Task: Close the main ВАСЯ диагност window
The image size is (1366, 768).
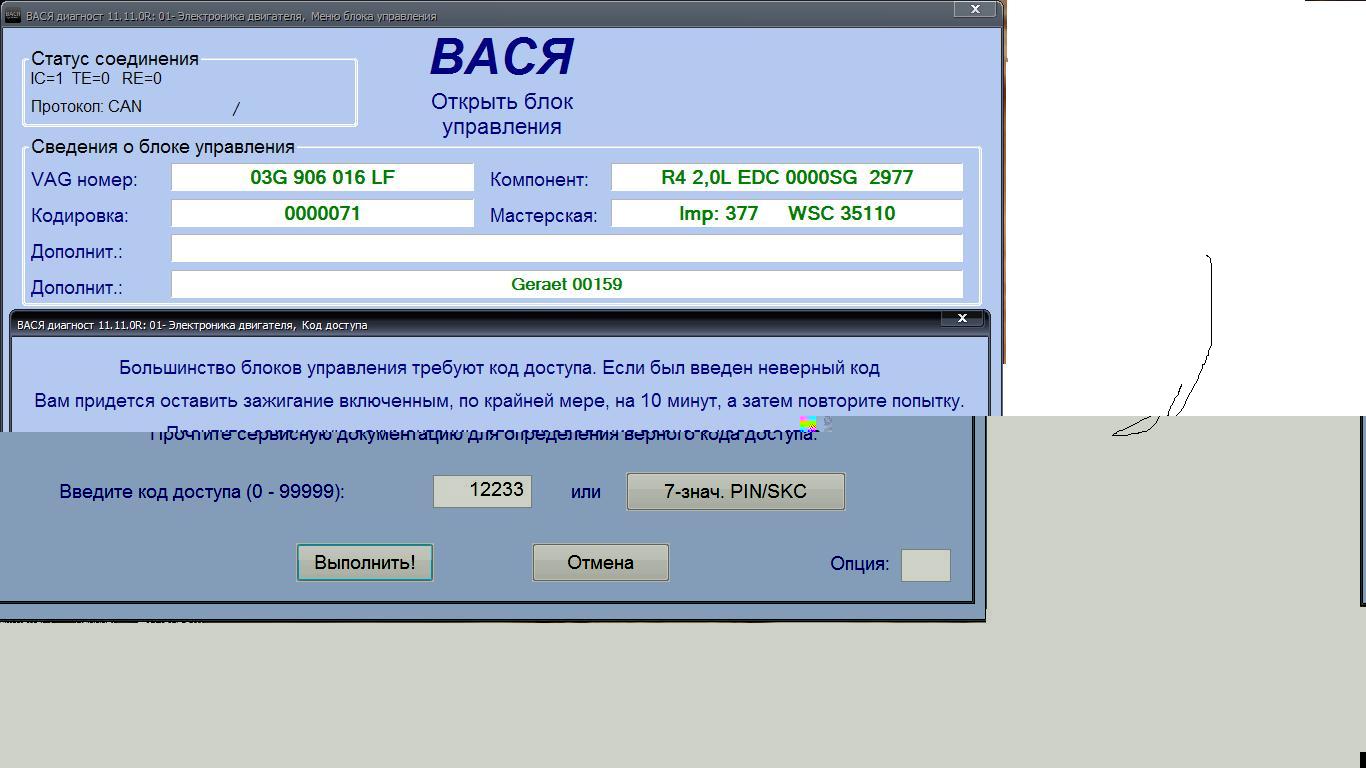Action: click(974, 9)
